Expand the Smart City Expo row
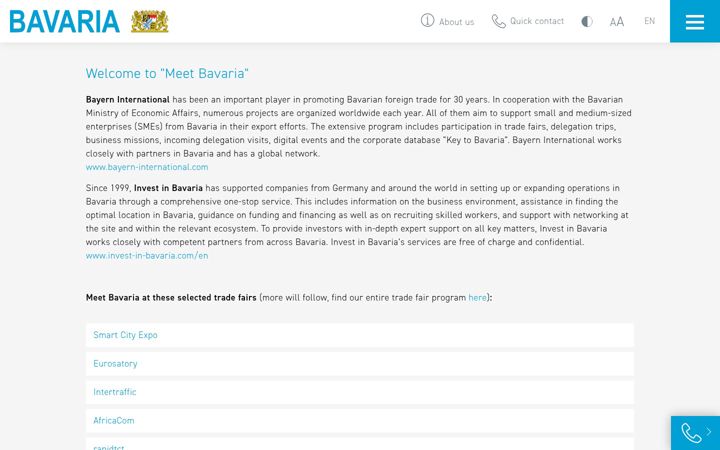Image resolution: width=720 pixels, height=450 pixels. 360,335
